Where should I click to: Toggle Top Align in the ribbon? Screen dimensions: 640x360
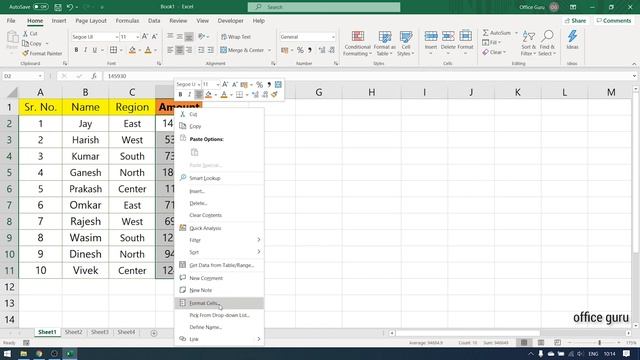[170, 37]
